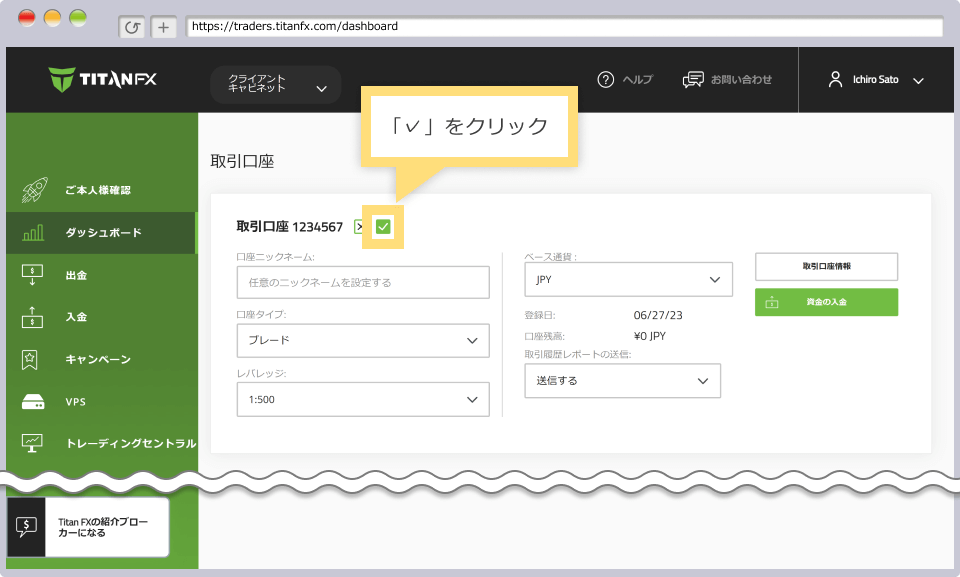The height and width of the screenshot is (577, 960).
Task: Open the レバレッジ 1:500 dropdown
Action: coord(363,399)
